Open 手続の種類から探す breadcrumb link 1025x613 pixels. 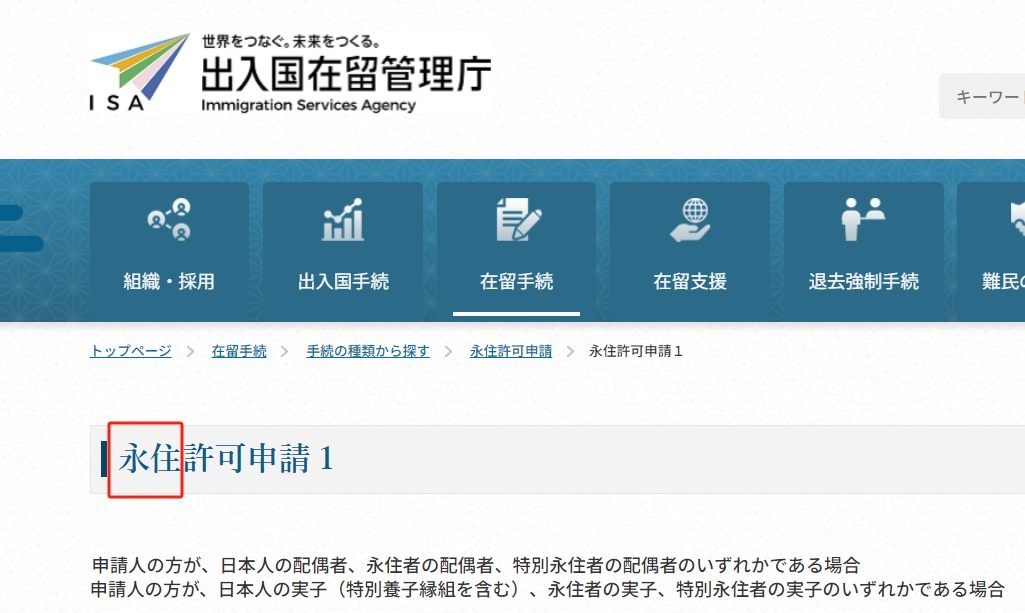[x=368, y=351]
